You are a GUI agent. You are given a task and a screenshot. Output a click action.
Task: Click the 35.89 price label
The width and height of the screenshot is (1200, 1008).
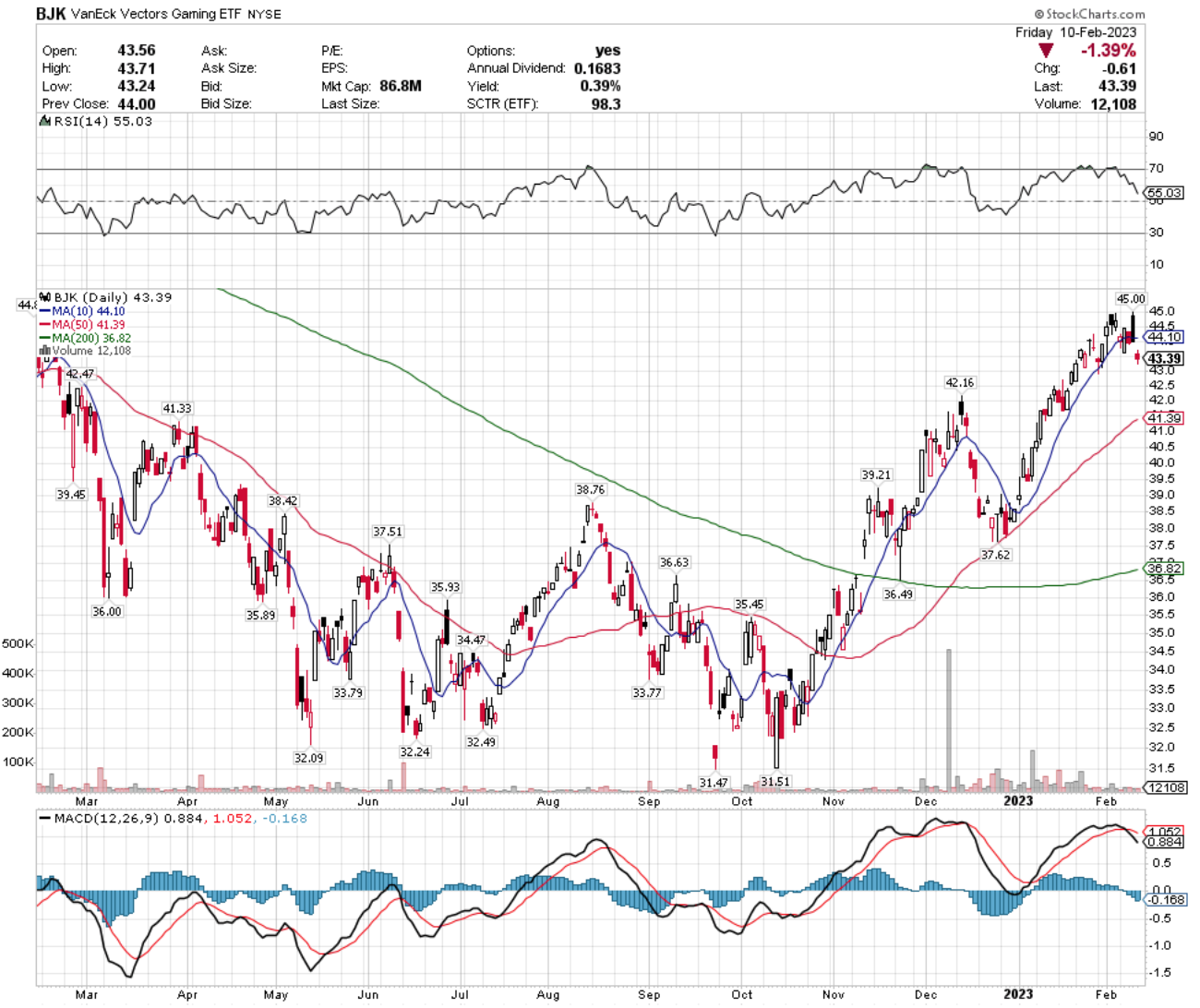[x=260, y=615]
